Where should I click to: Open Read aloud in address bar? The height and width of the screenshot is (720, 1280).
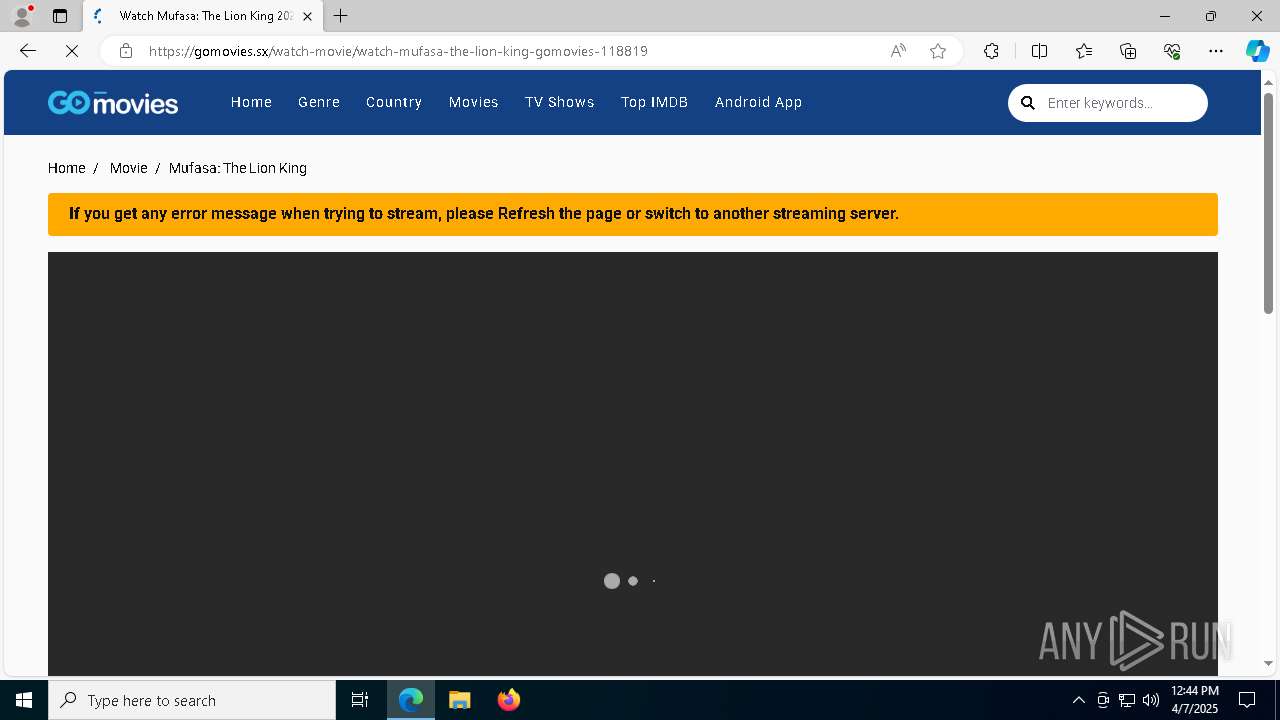(898, 51)
